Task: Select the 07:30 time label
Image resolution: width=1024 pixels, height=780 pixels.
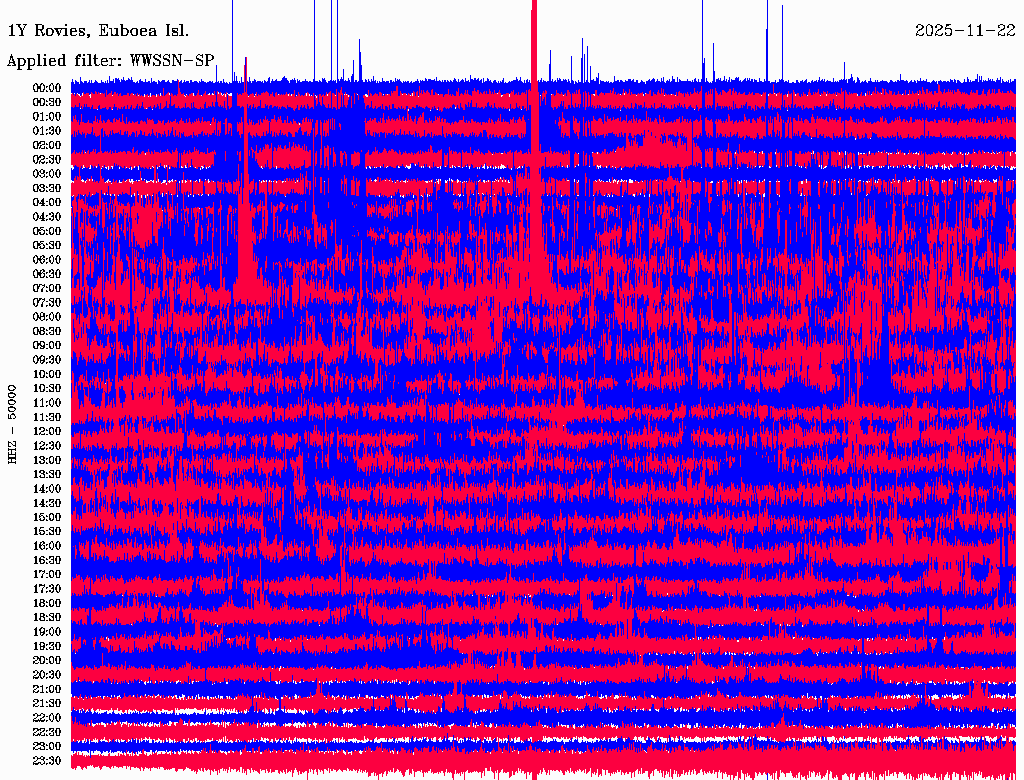Action: pyautogui.click(x=47, y=302)
